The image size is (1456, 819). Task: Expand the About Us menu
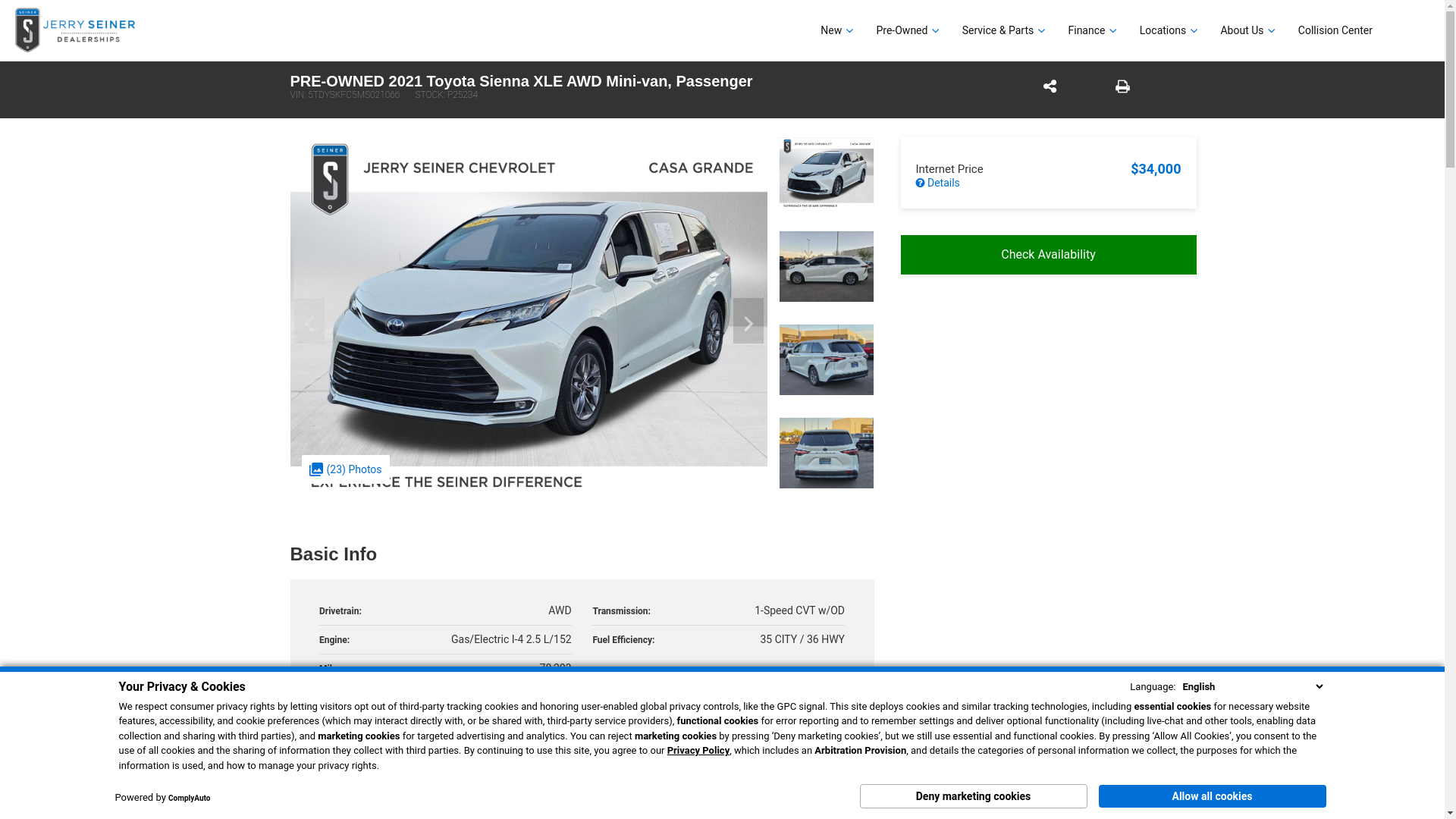tap(1247, 30)
